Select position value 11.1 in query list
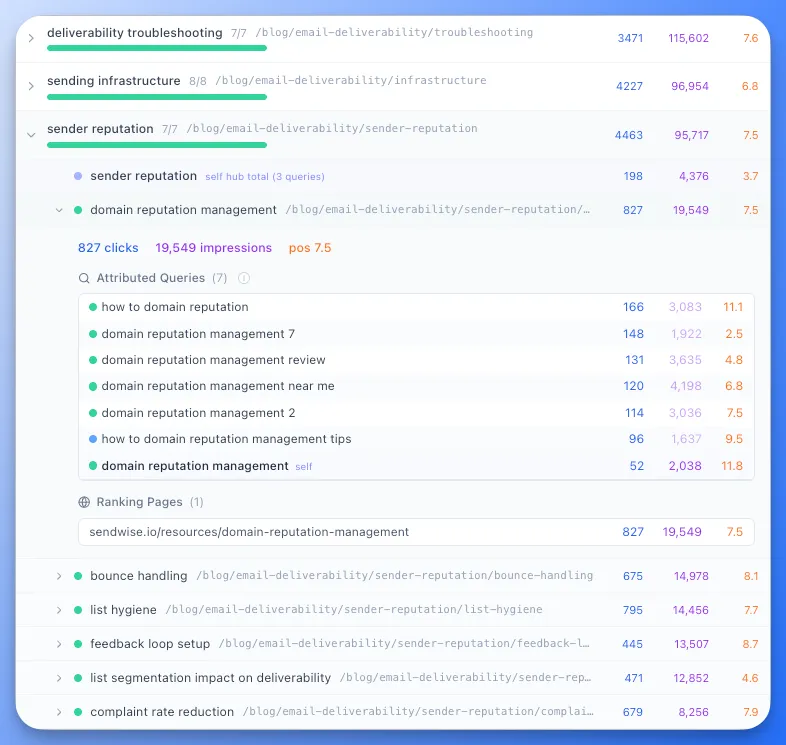Viewport: 786px width, 745px height. [x=733, y=307]
